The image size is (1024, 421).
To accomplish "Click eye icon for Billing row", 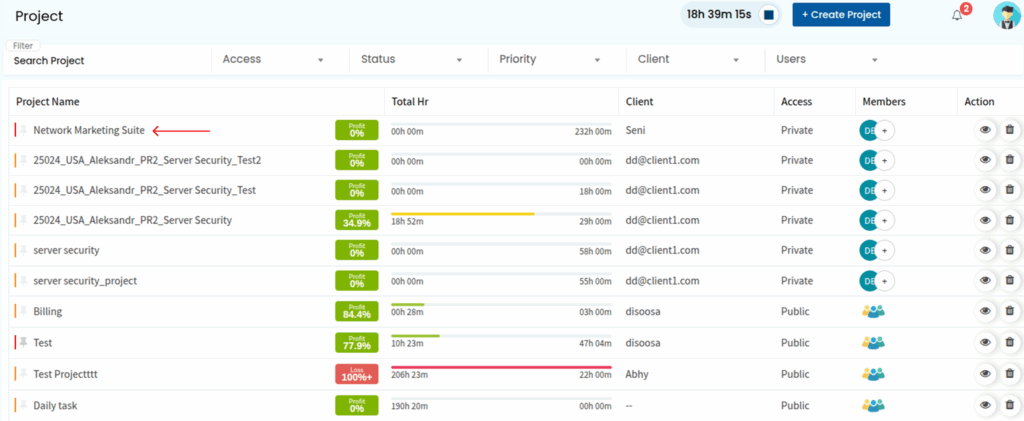I will [x=985, y=312].
